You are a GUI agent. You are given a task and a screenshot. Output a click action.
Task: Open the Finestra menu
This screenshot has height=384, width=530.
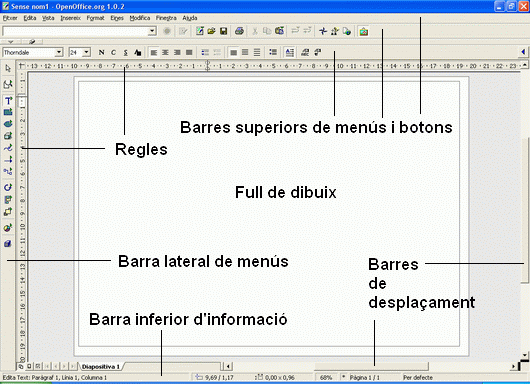[166, 18]
